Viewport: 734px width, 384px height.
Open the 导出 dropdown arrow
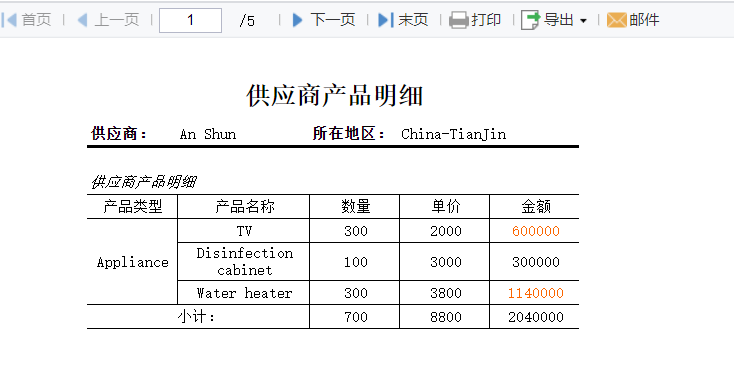(583, 21)
